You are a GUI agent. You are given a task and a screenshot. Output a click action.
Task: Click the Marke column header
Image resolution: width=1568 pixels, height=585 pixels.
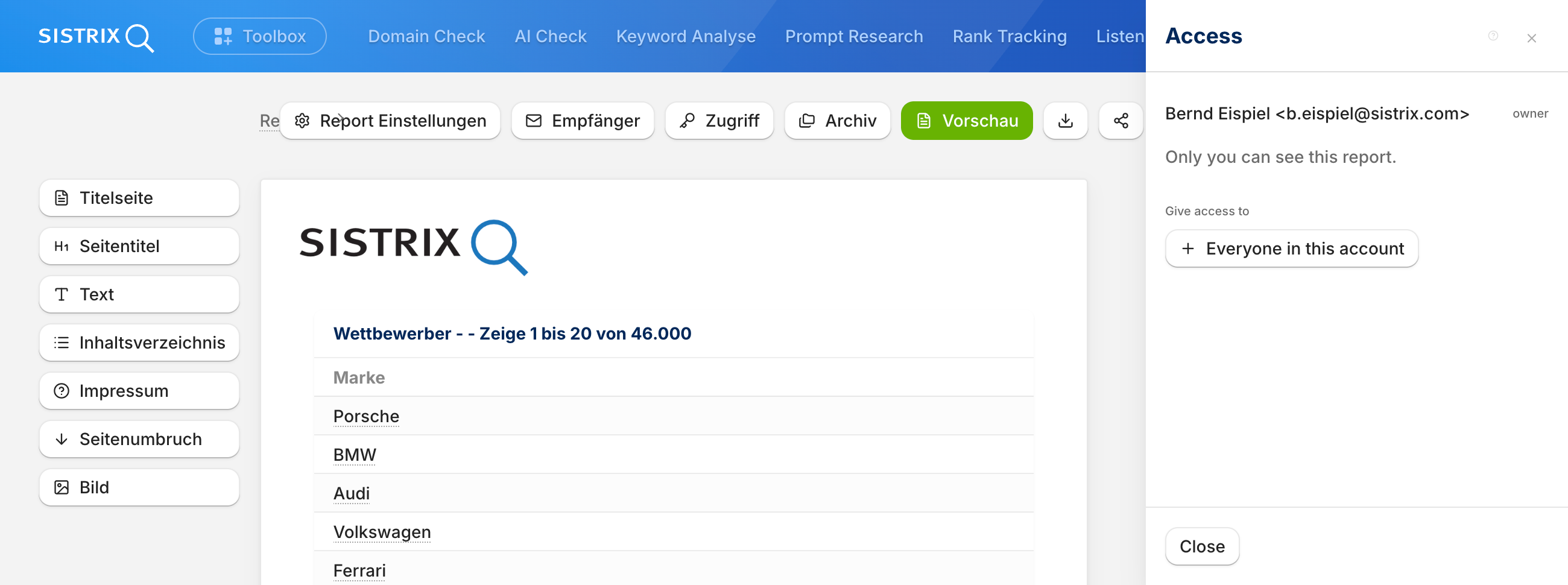359,378
